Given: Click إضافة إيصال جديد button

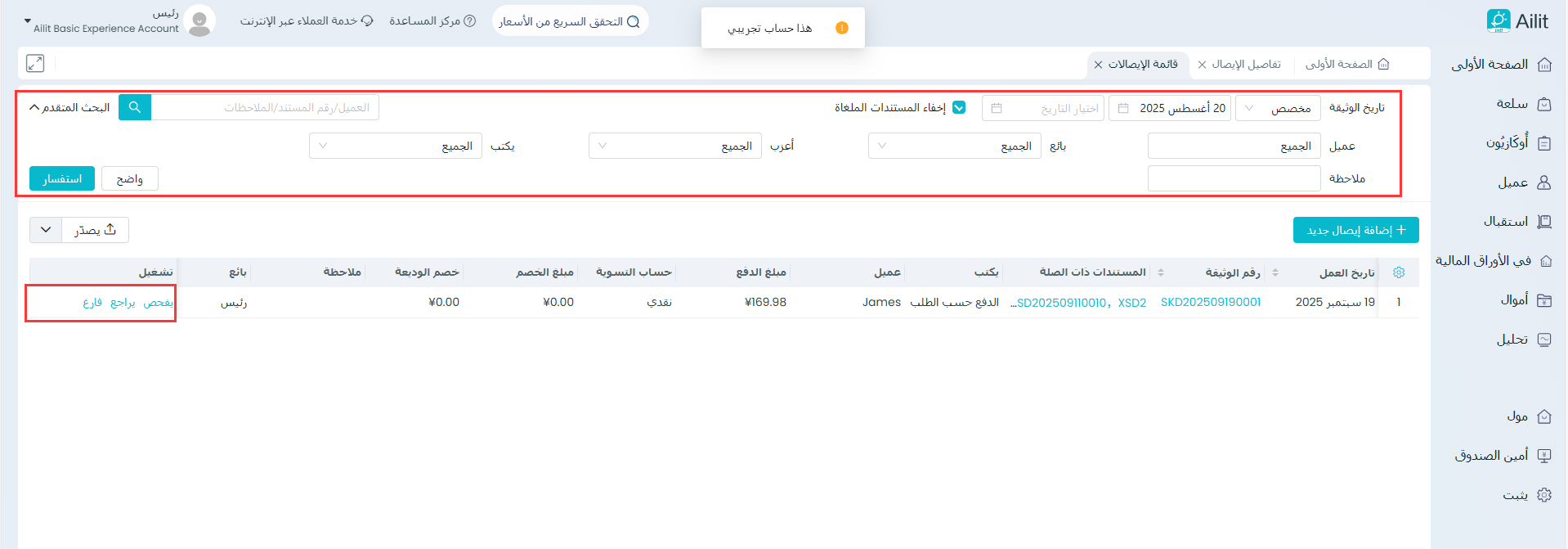Looking at the screenshot, I should [x=1355, y=230].
